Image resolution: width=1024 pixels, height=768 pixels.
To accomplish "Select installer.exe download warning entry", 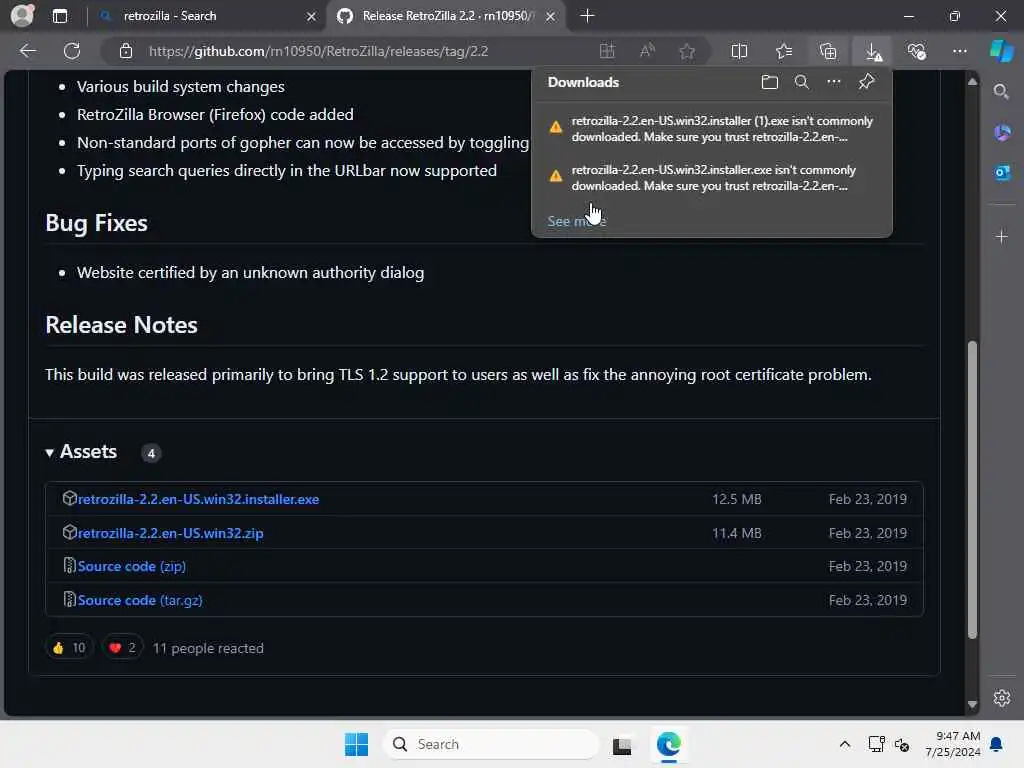I will 712,178.
